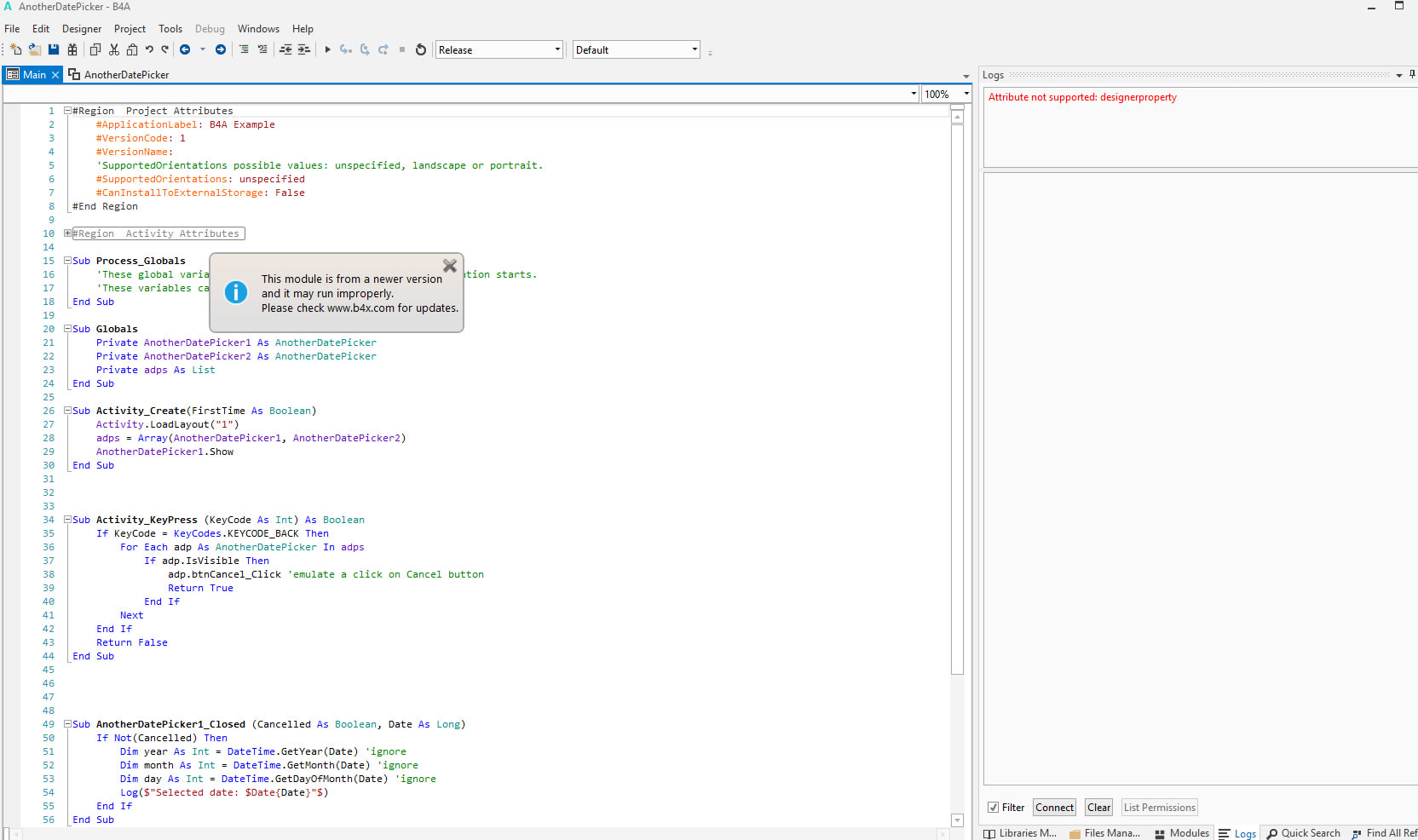Click the editor vertical scrollbar down arrow

957,820
